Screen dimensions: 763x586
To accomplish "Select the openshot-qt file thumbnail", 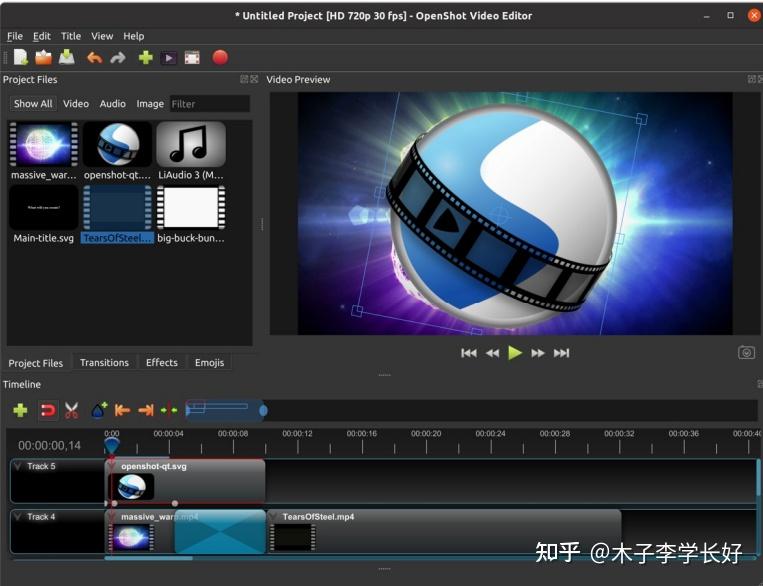I will [117, 145].
